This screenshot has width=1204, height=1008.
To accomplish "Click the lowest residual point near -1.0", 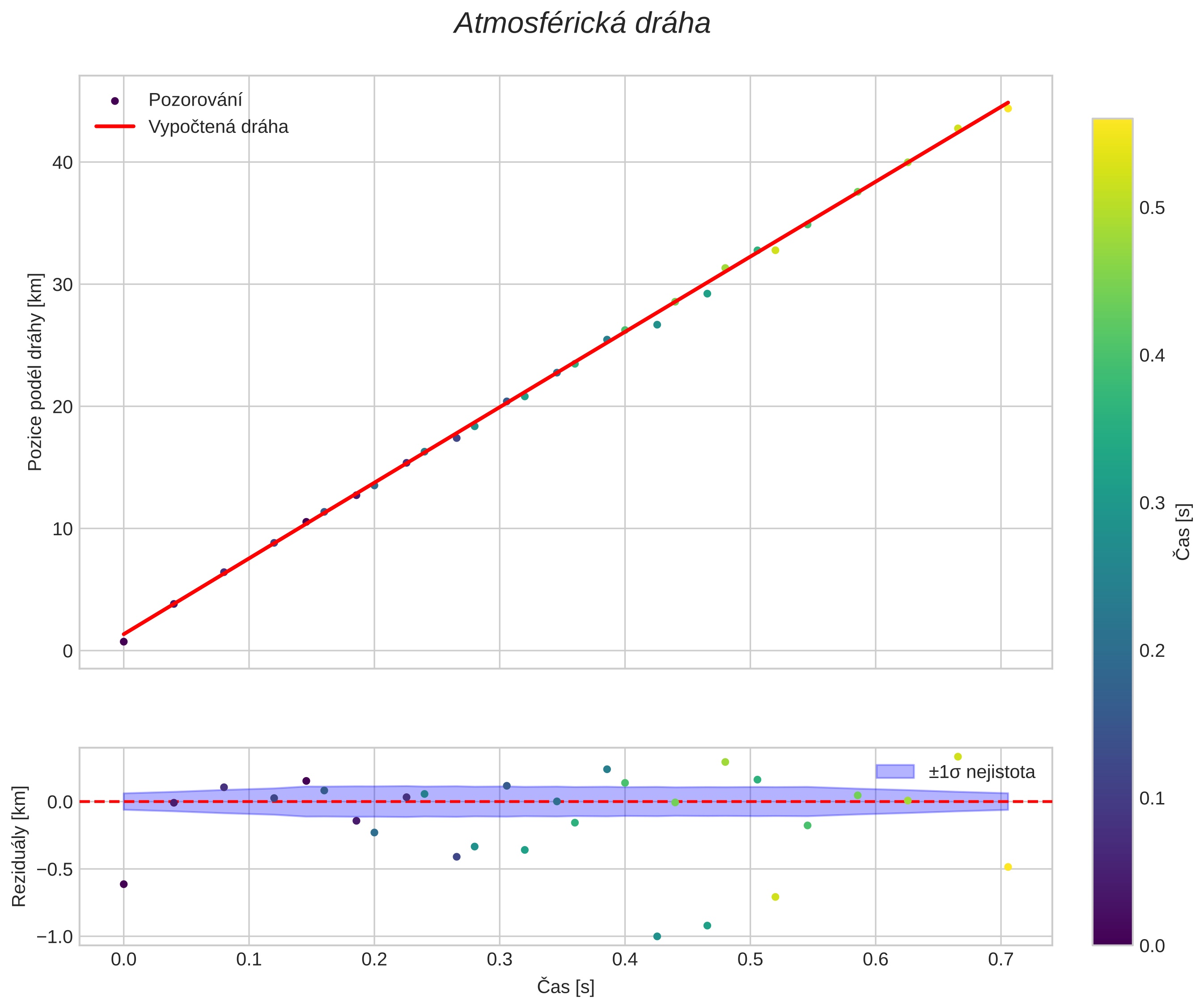I will [x=657, y=936].
